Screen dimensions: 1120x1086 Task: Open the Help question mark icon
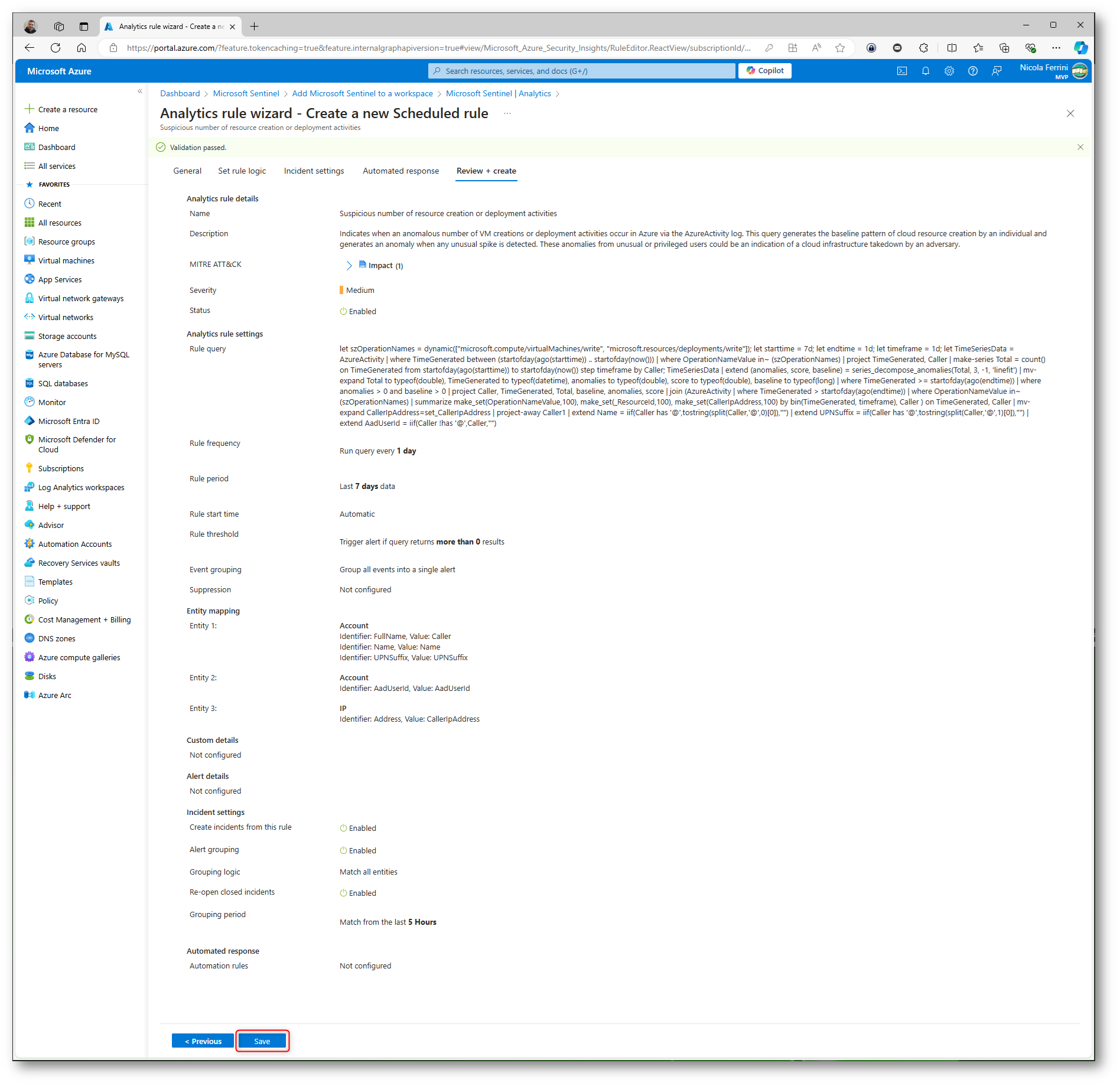(973, 71)
